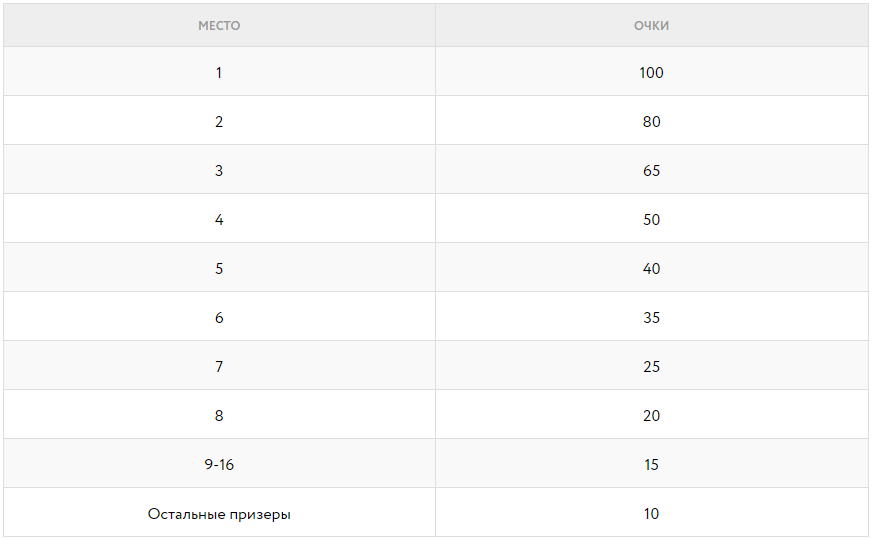Click the 20 points value

tap(651, 416)
